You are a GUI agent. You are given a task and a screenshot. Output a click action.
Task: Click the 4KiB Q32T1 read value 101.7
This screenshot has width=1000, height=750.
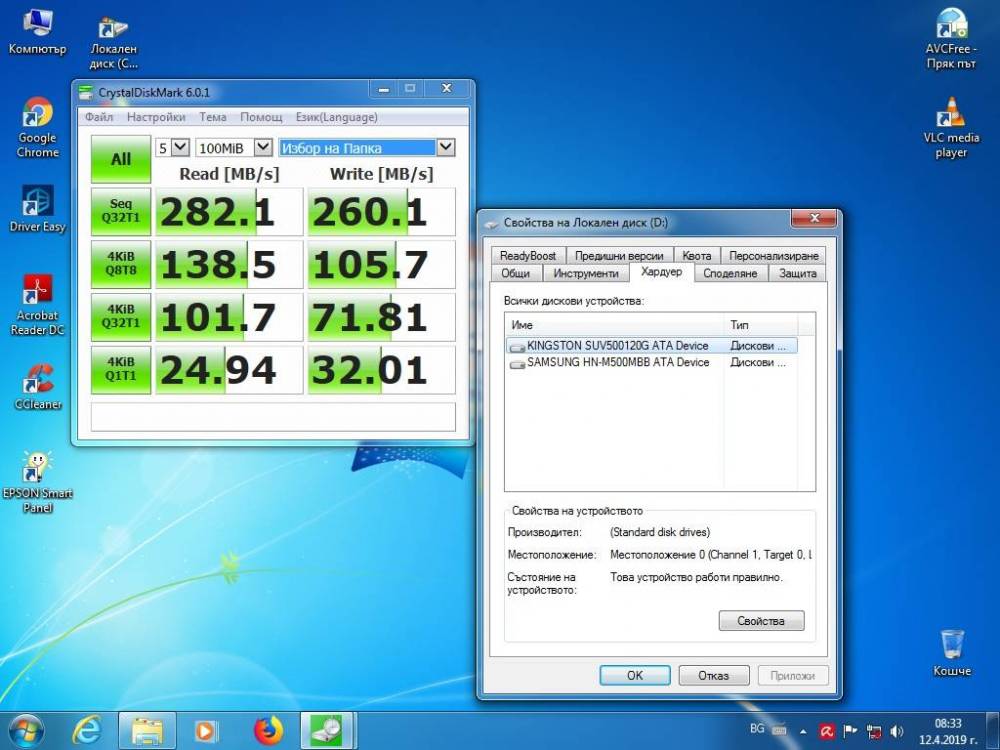(229, 317)
